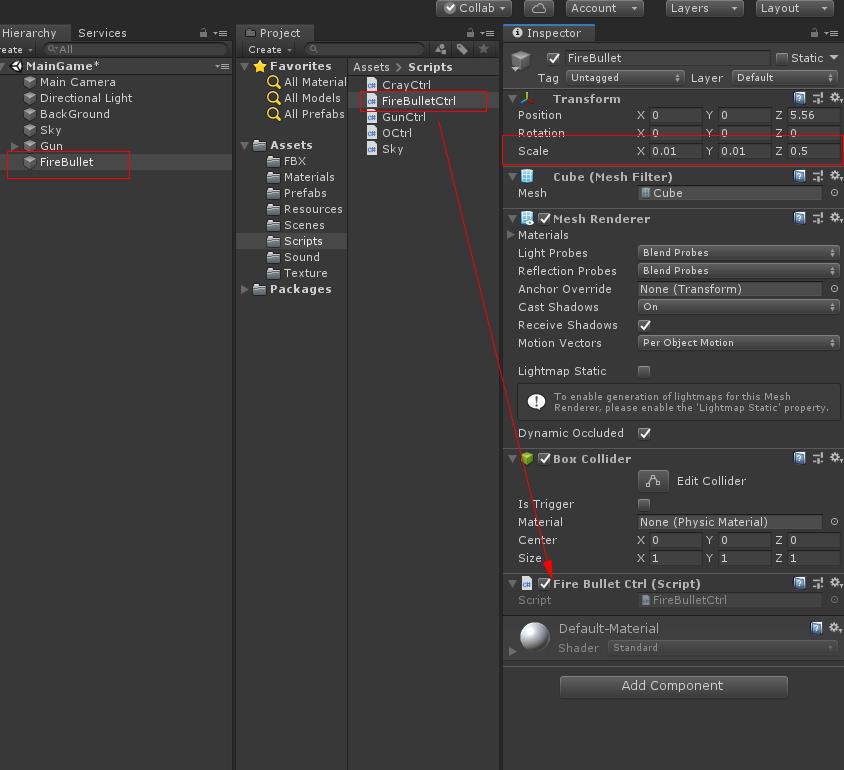Click the GameObject name field FireBullet

667,58
